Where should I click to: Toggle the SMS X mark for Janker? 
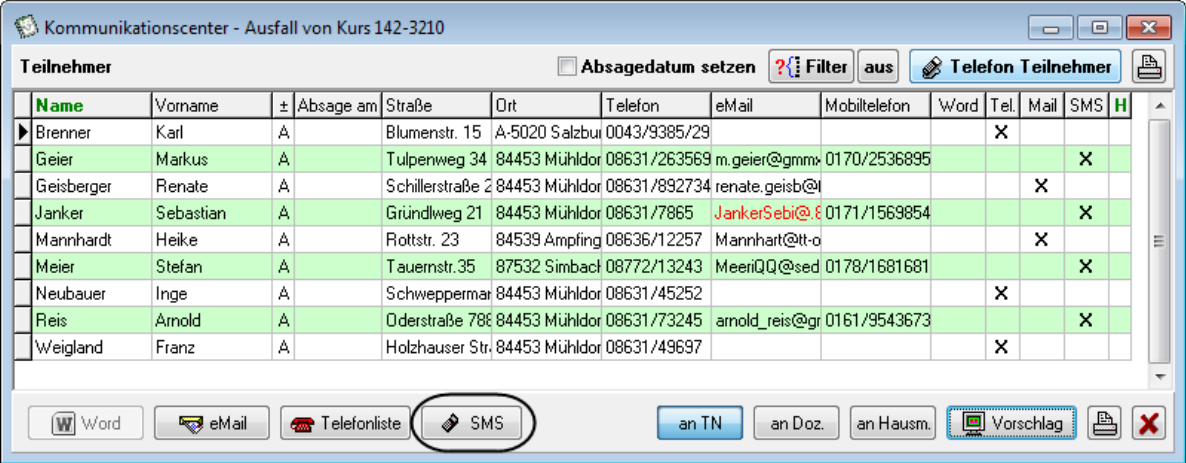[x=1086, y=213]
